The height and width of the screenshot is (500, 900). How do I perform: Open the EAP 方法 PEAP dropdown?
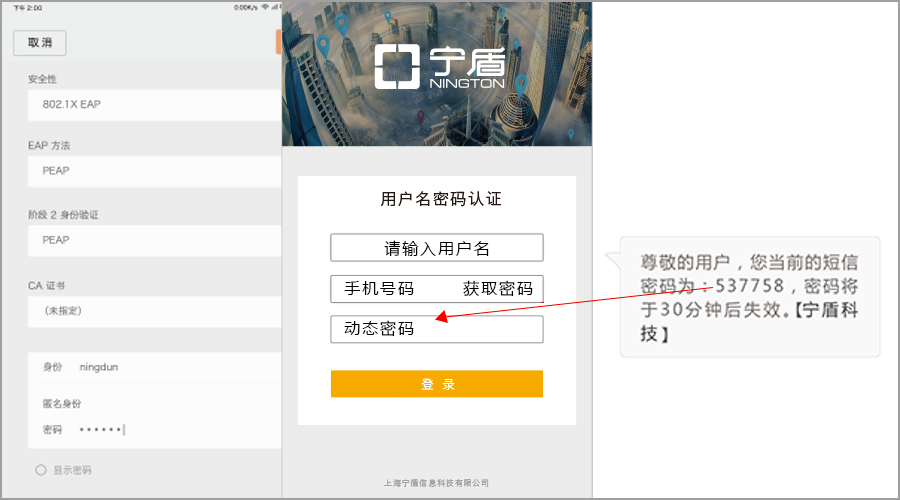154,171
